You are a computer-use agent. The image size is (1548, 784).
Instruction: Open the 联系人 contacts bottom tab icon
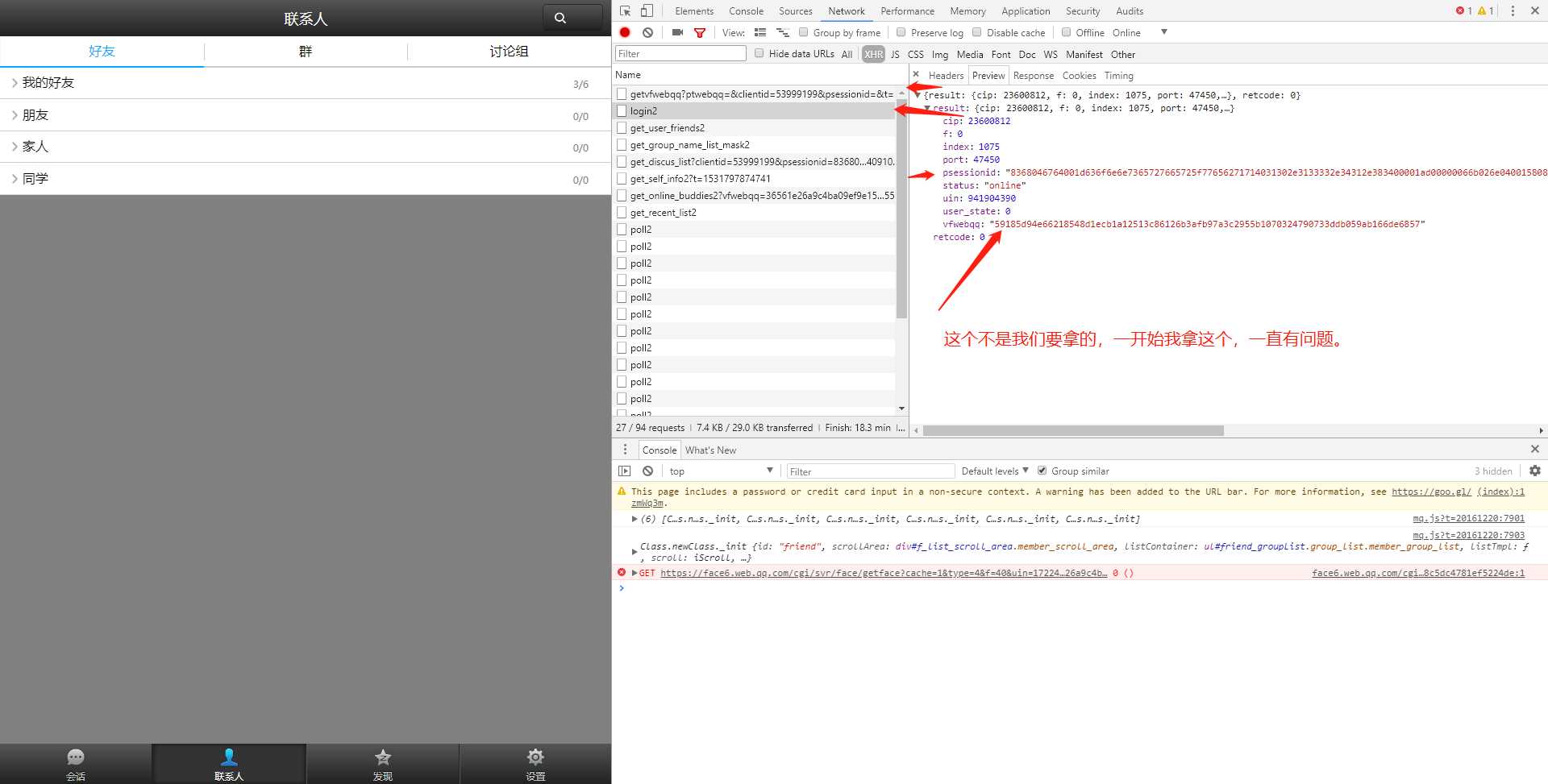[229, 757]
